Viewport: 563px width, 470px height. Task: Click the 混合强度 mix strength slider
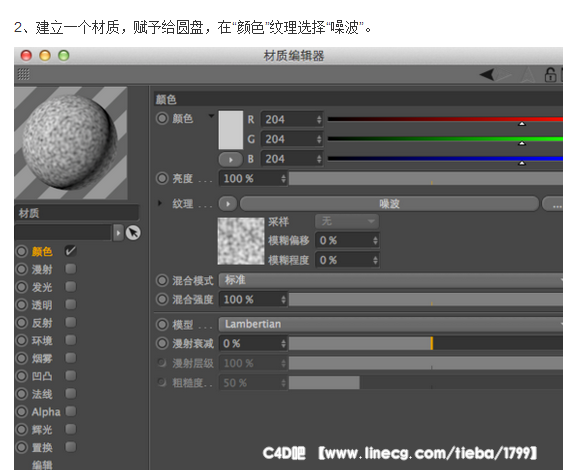(426, 299)
